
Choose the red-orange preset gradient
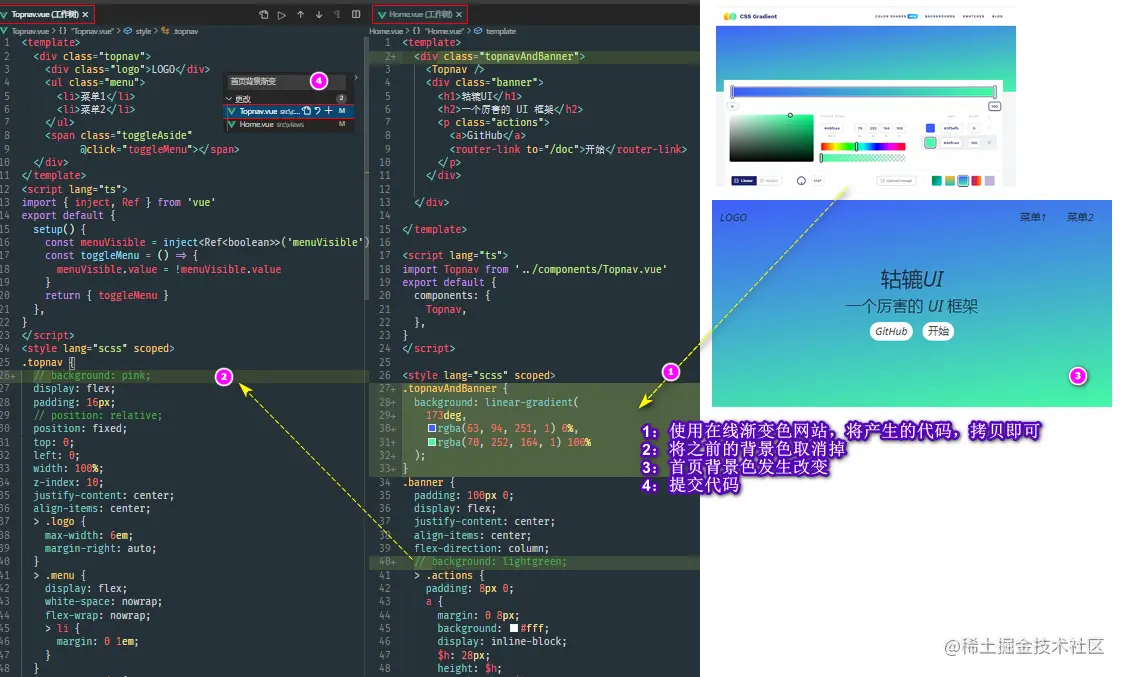point(976,181)
